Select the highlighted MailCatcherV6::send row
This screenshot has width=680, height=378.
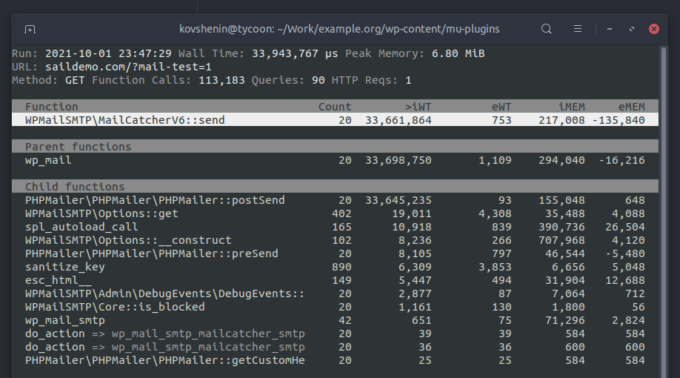pos(335,120)
